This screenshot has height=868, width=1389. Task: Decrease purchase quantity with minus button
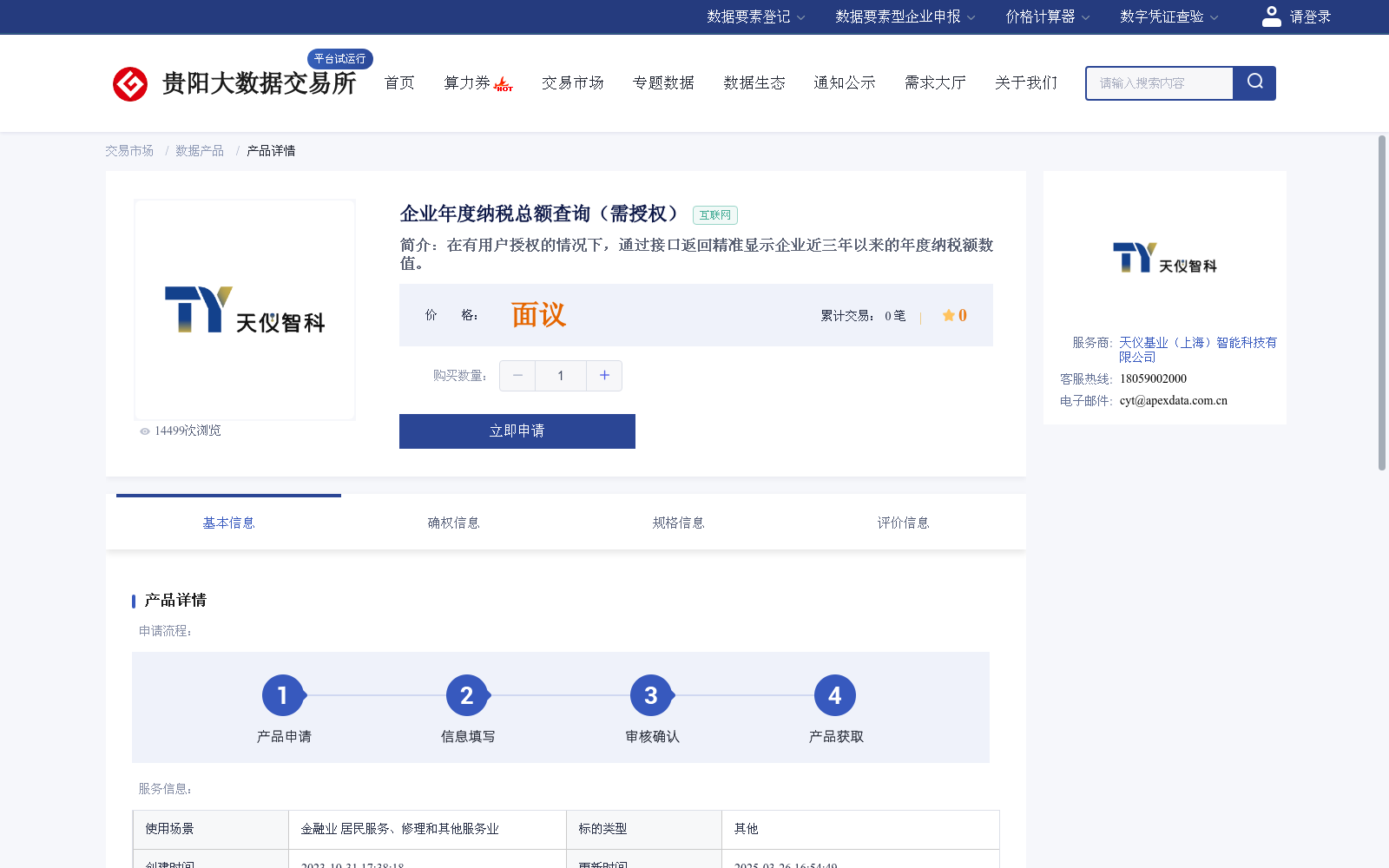point(517,376)
